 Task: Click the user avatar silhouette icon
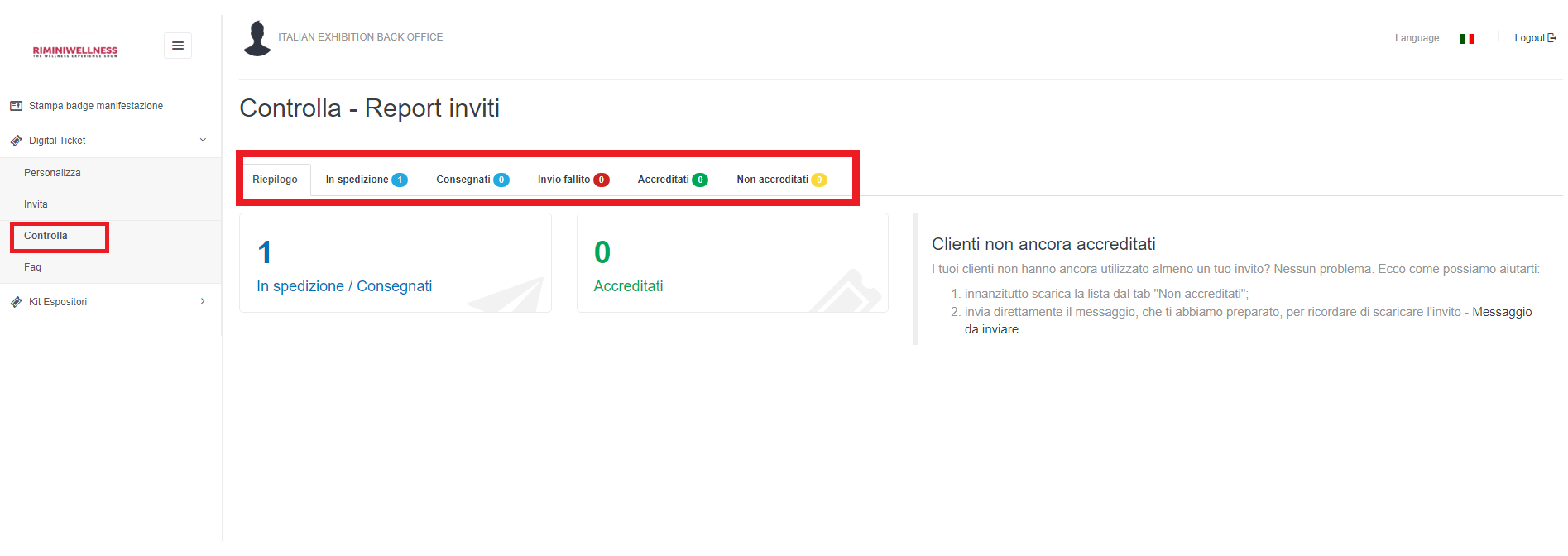[x=257, y=38]
